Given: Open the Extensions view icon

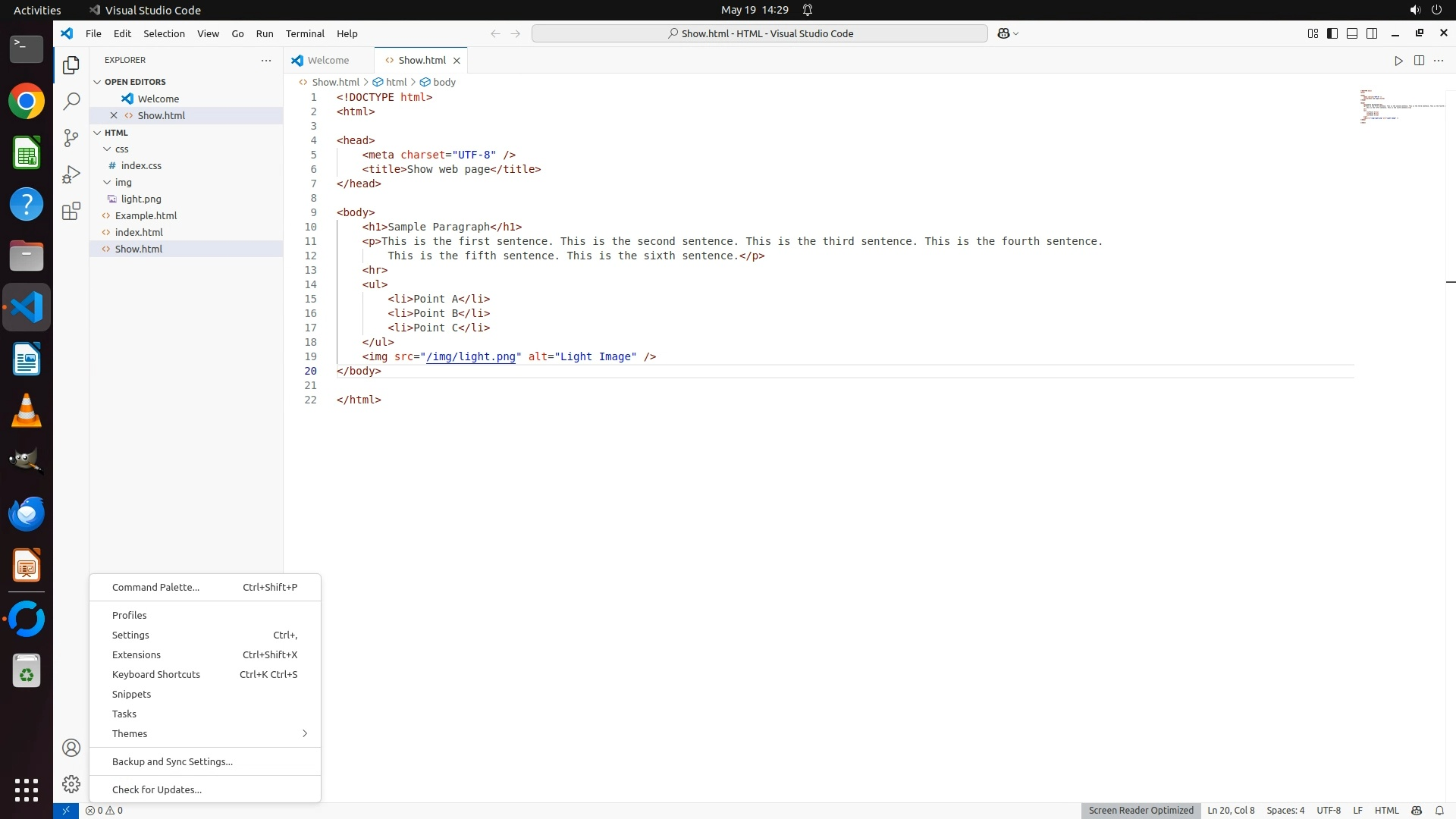Looking at the screenshot, I should 71,211.
